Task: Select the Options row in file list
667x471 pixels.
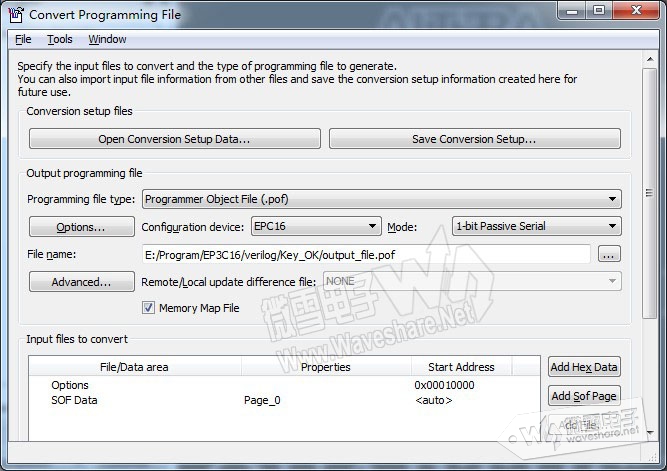Action: (x=70, y=385)
